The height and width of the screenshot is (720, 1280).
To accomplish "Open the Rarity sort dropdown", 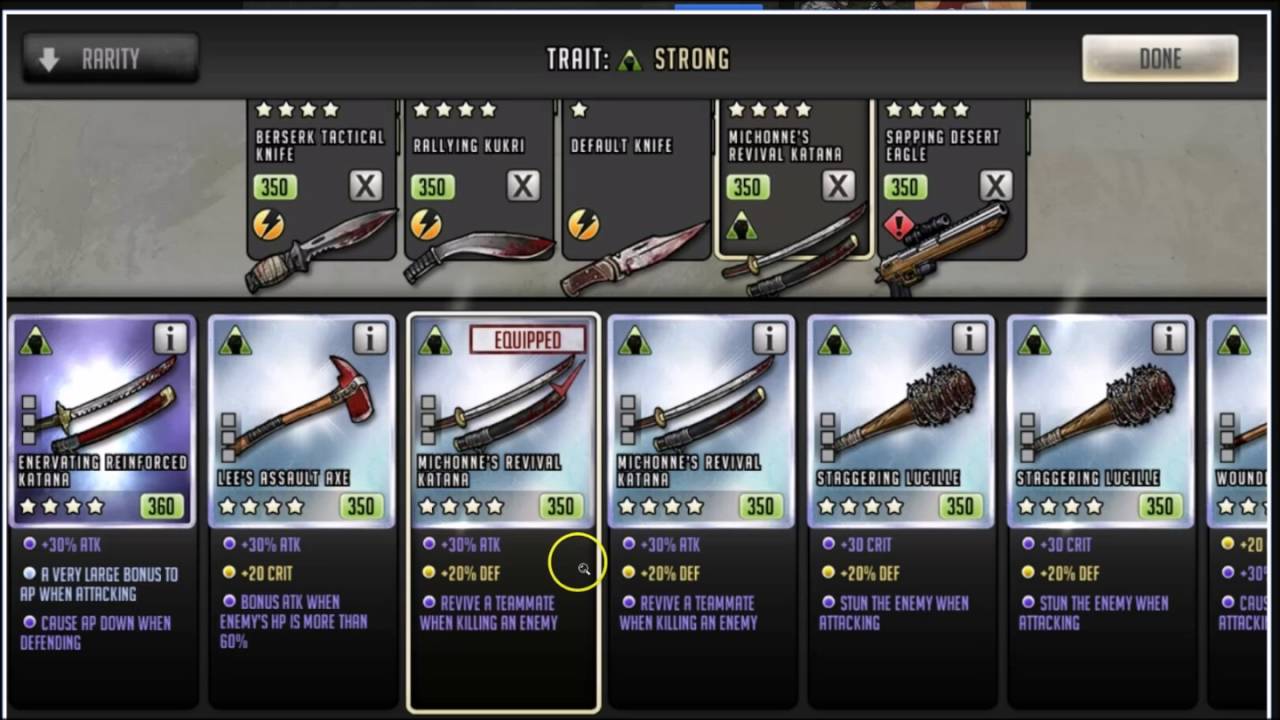I will pos(111,59).
